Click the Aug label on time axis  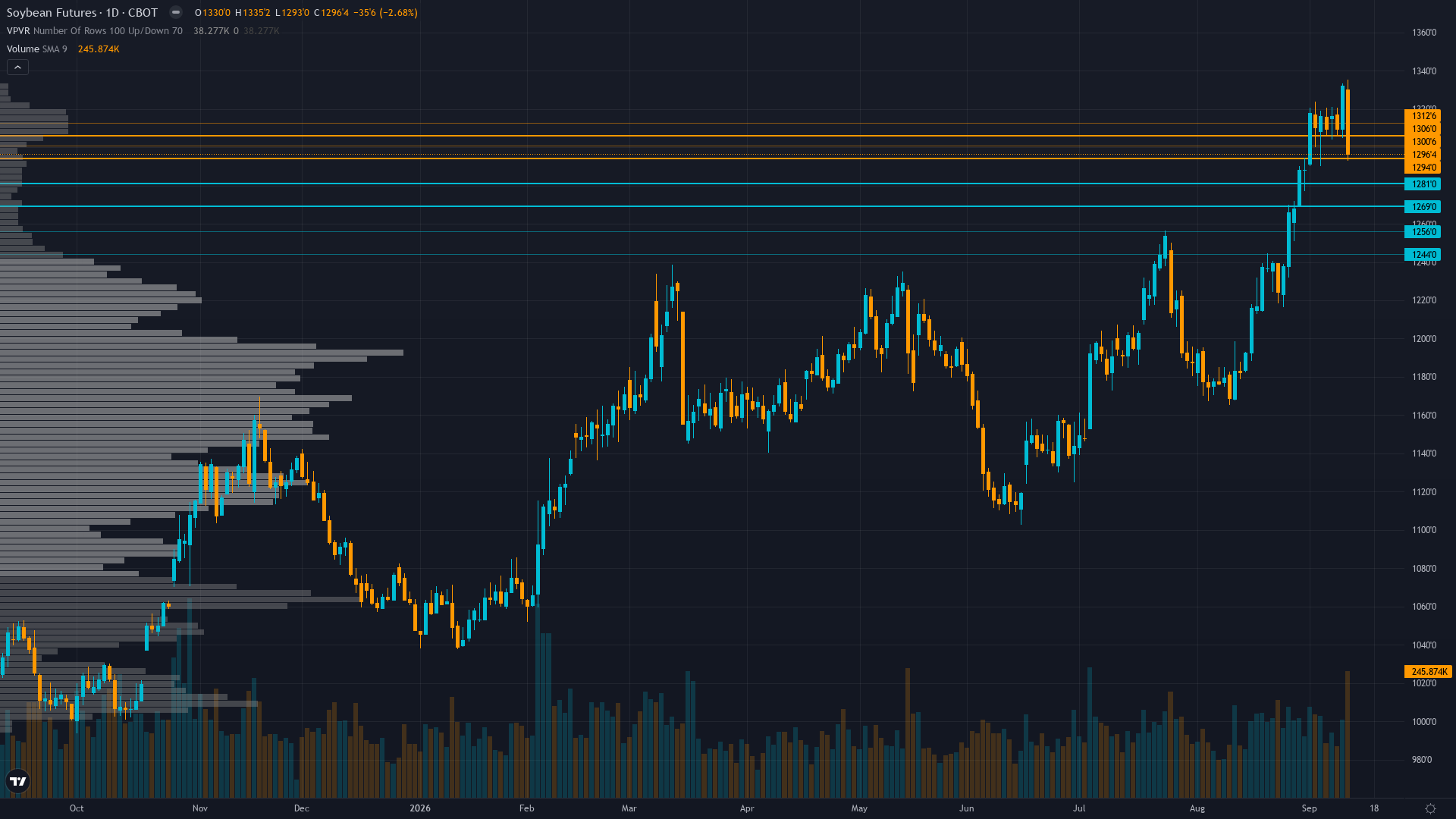1197,808
